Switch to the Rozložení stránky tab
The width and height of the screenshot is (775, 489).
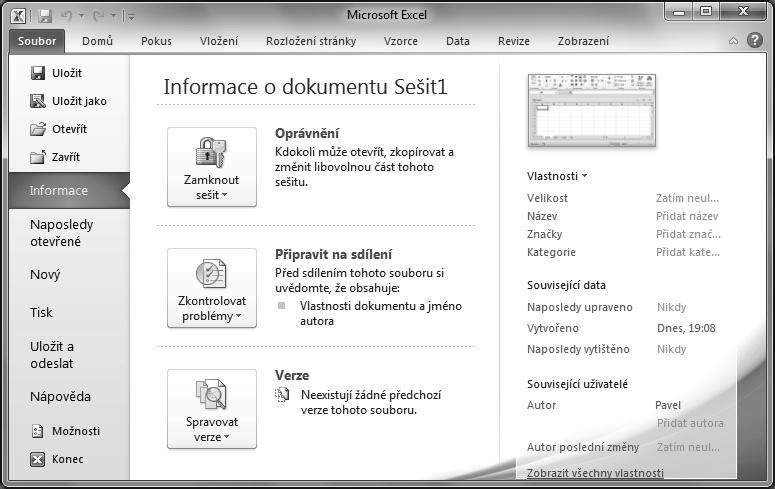click(x=311, y=41)
